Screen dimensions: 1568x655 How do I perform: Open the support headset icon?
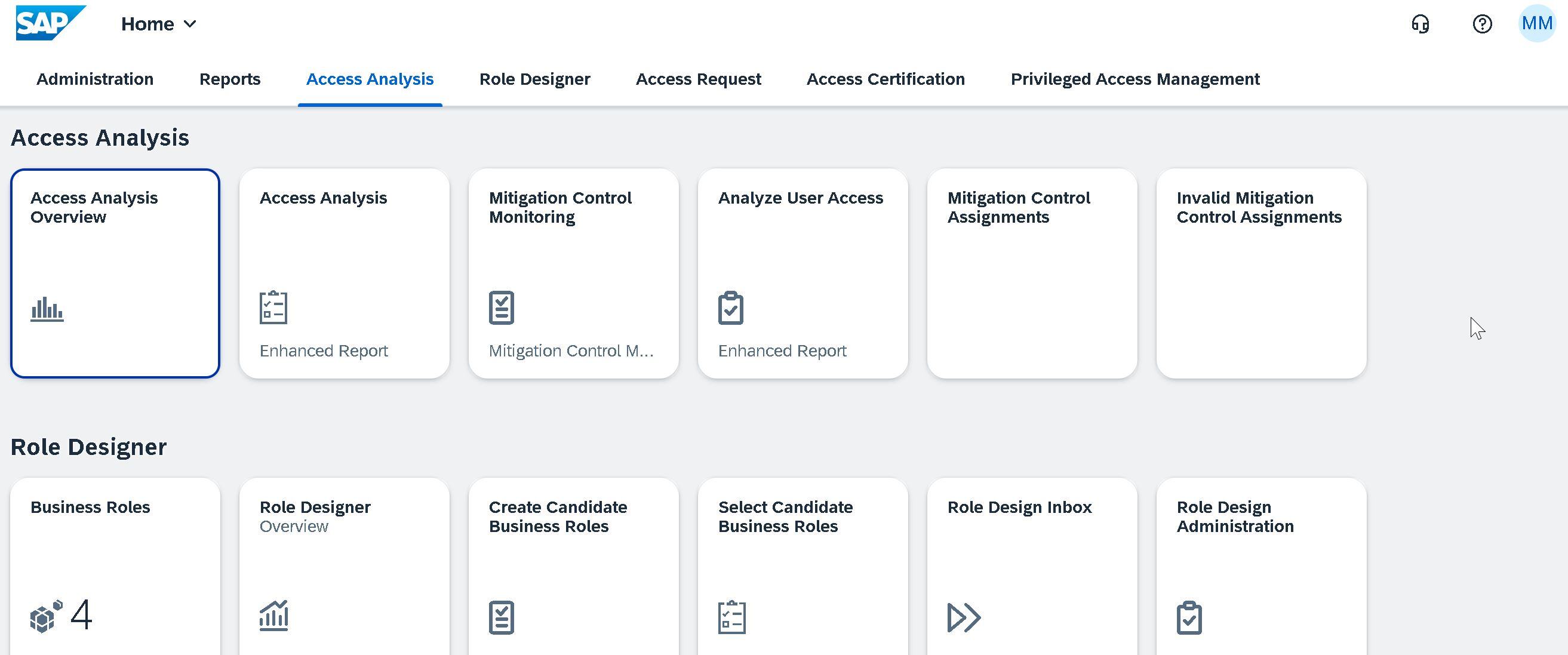pos(1420,24)
